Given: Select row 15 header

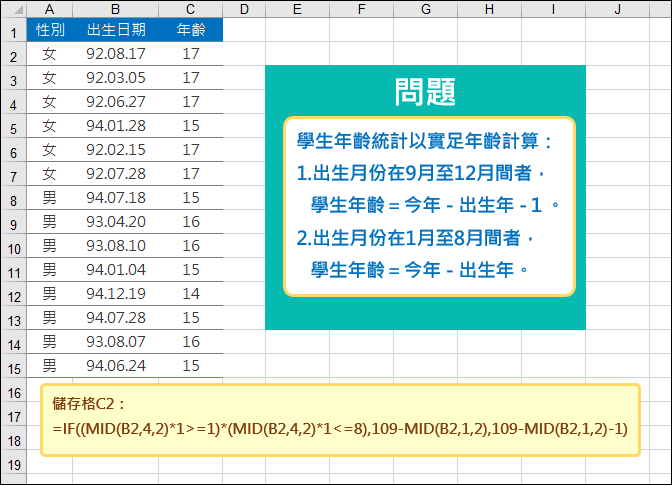Looking at the screenshot, I should [x=14, y=365].
